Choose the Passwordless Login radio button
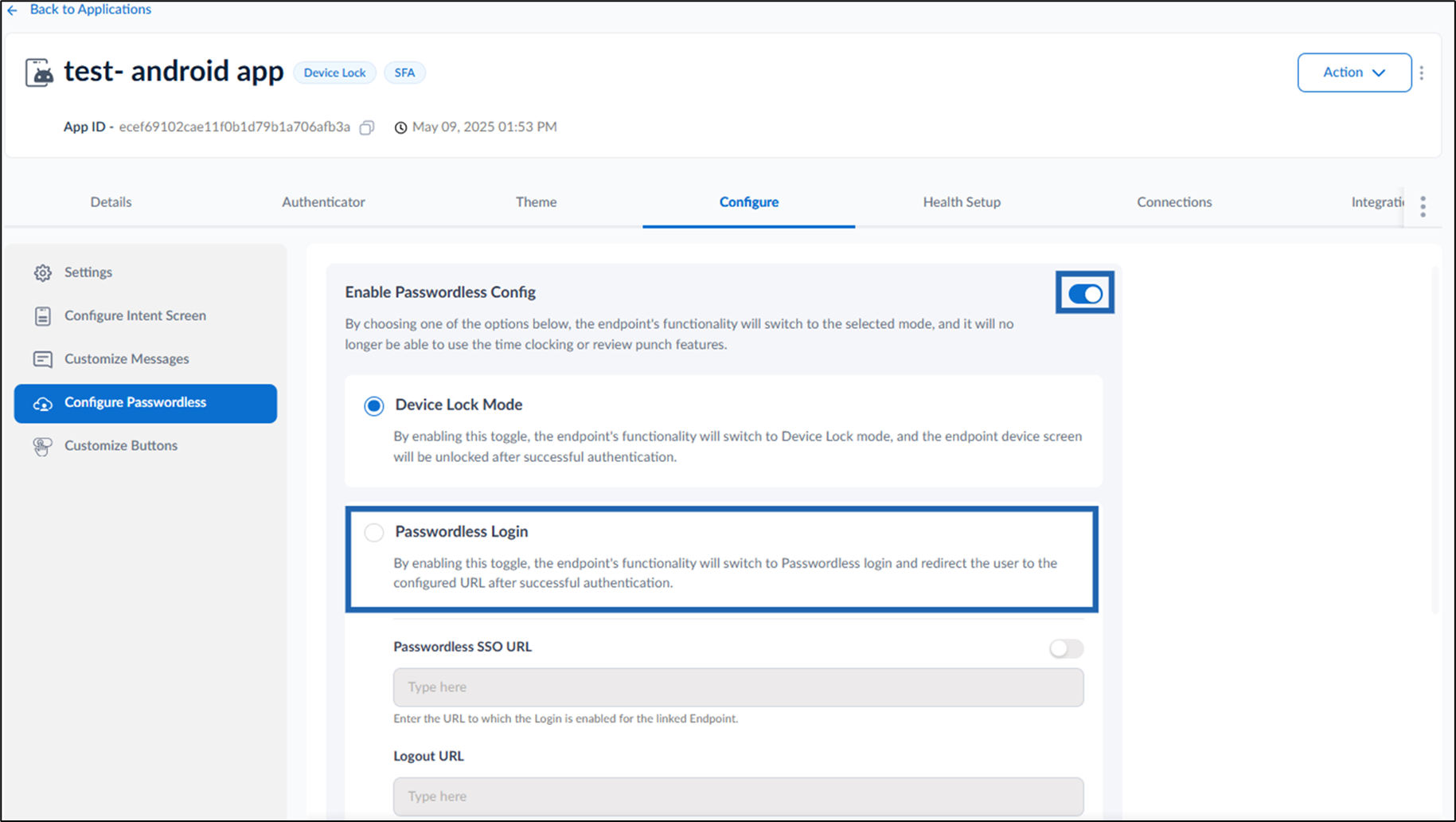The image size is (1456, 822). [373, 532]
